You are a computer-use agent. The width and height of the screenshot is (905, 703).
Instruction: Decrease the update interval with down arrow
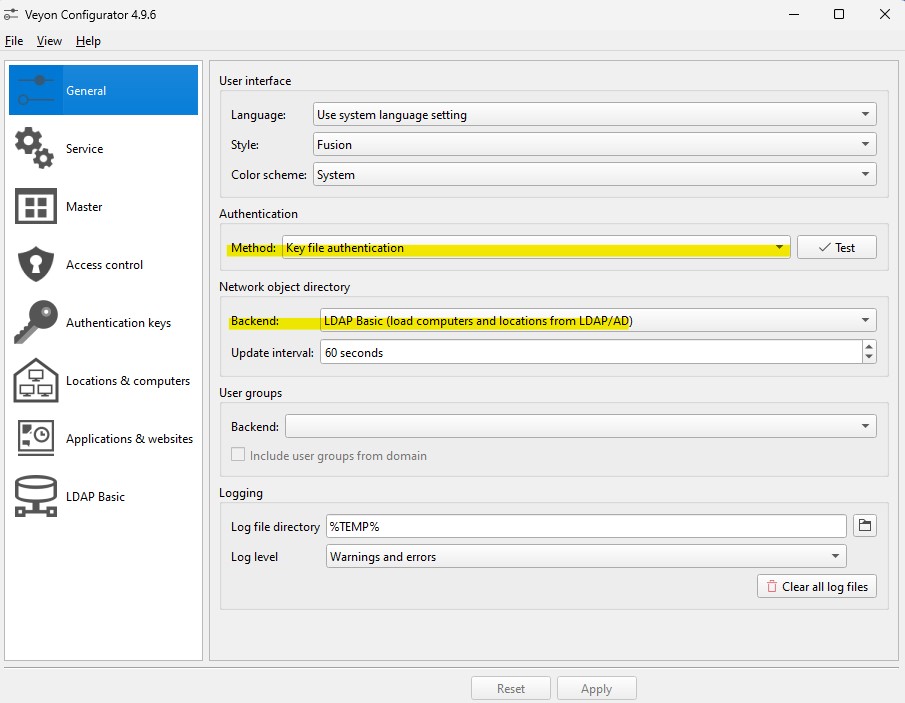coord(869,357)
